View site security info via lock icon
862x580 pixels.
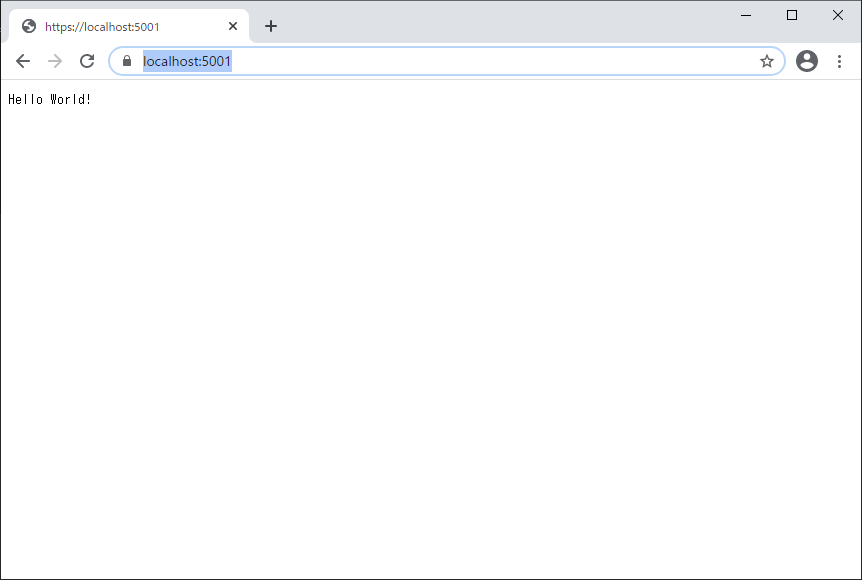pos(127,61)
